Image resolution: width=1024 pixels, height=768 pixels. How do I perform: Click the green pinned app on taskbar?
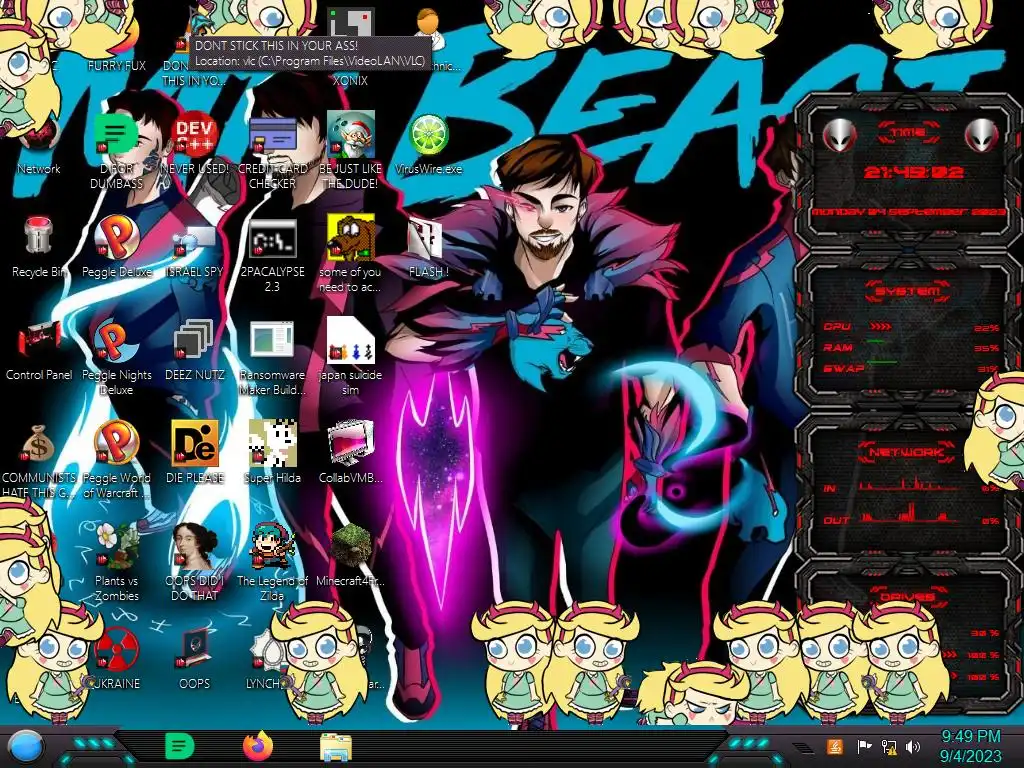click(x=180, y=746)
